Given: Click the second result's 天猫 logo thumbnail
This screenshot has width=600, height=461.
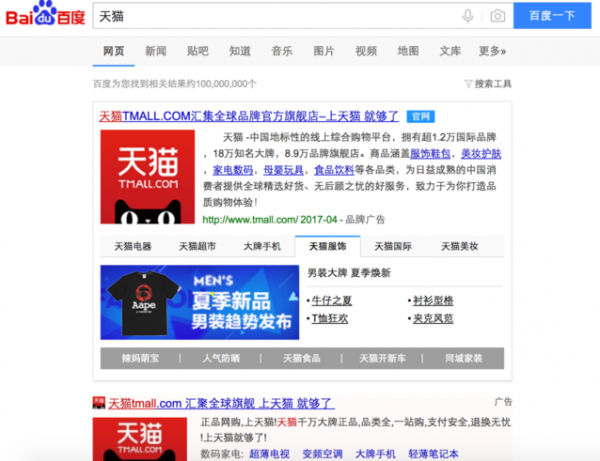Looking at the screenshot, I should 140,439.
